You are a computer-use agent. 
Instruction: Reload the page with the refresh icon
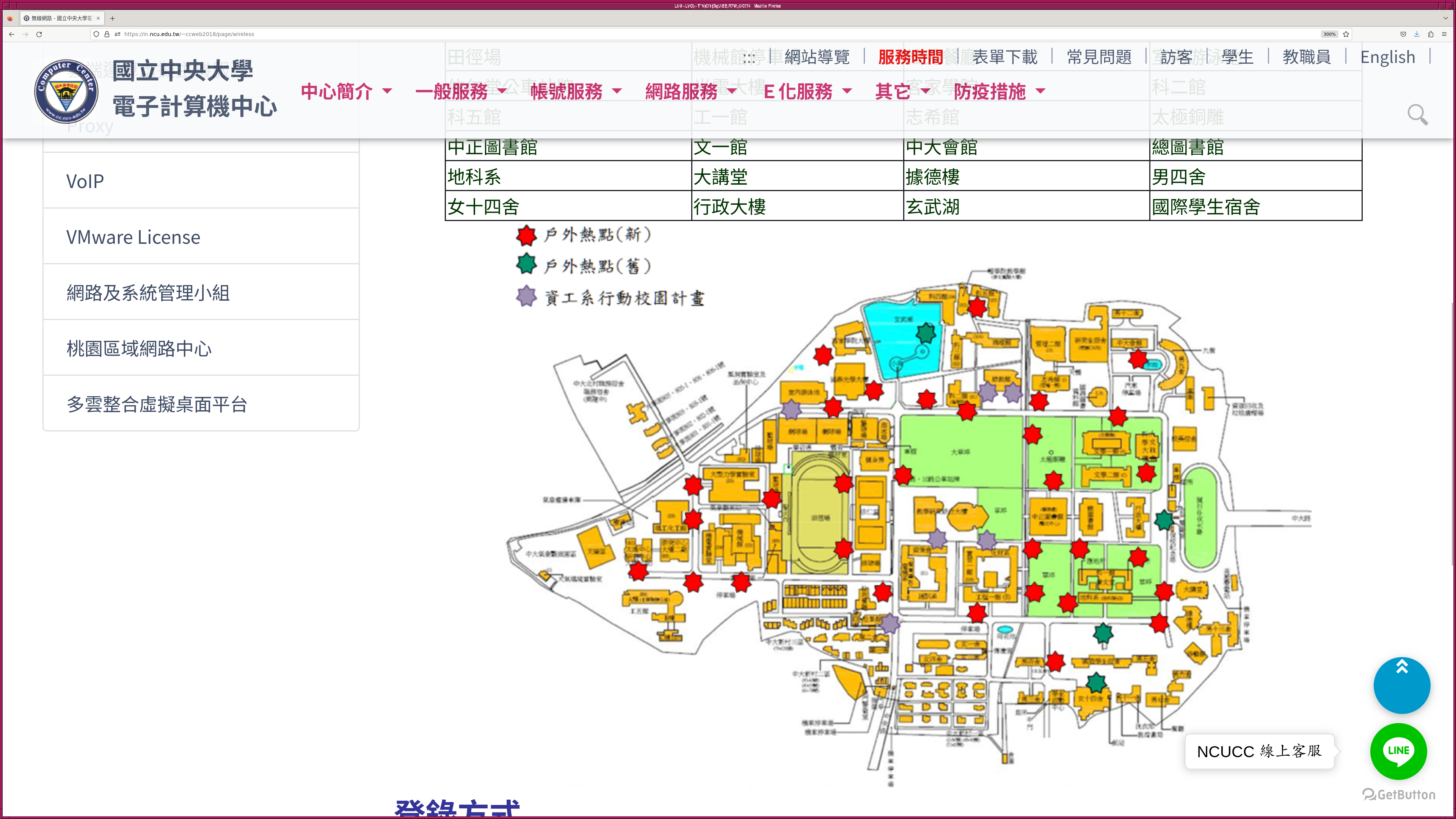pos(39,34)
